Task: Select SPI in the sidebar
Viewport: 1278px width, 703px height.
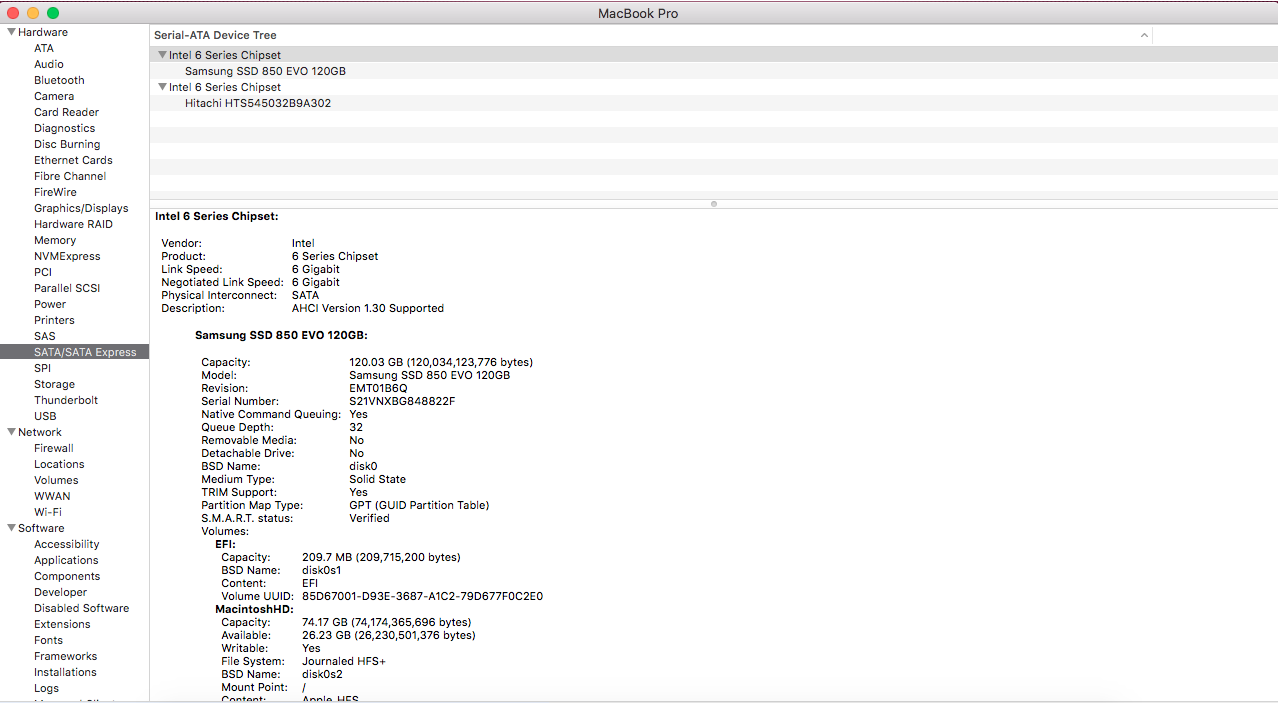Action: click(x=42, y=368)
